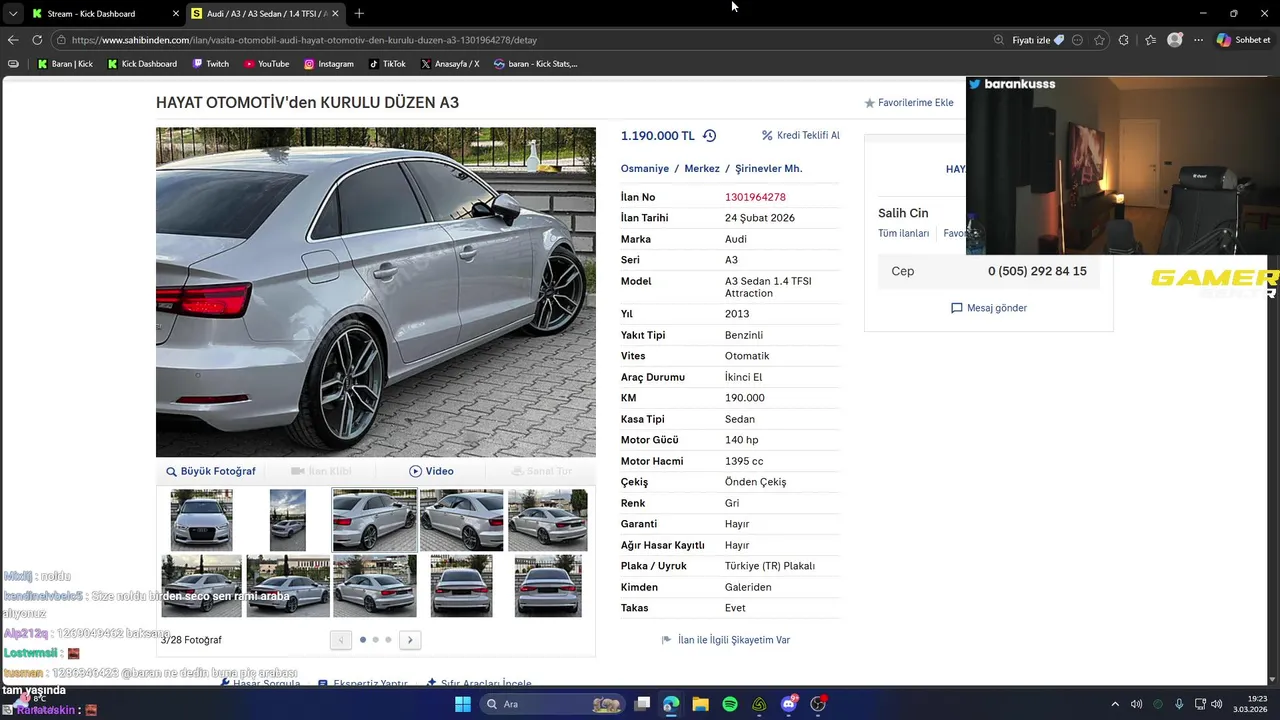Click taskbar search box Ara
1280x720 pixels.
coord(553,704)
